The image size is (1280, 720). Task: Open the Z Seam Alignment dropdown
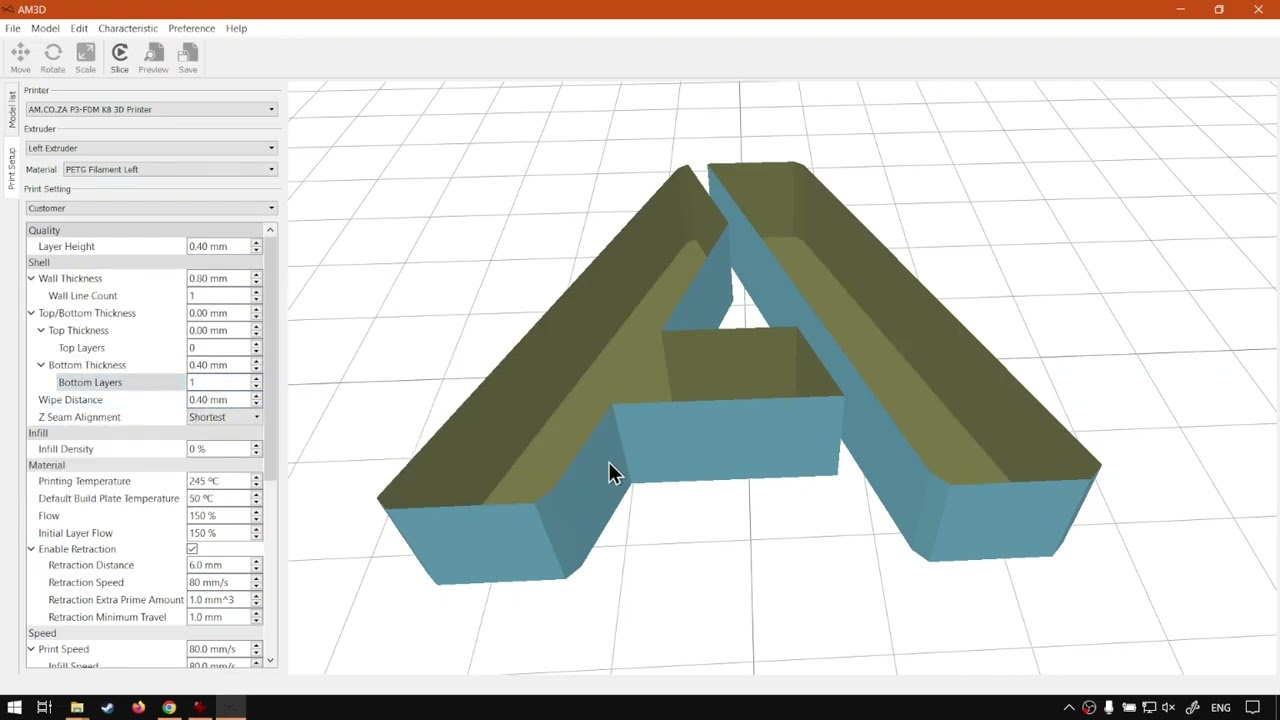pyautogui.click(x=224, y=417)
